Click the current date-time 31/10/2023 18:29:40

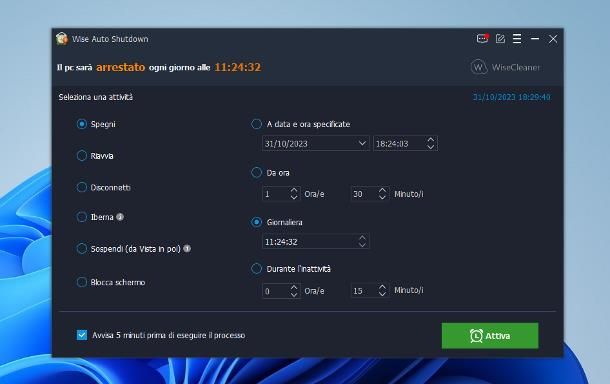click(512, 97)
